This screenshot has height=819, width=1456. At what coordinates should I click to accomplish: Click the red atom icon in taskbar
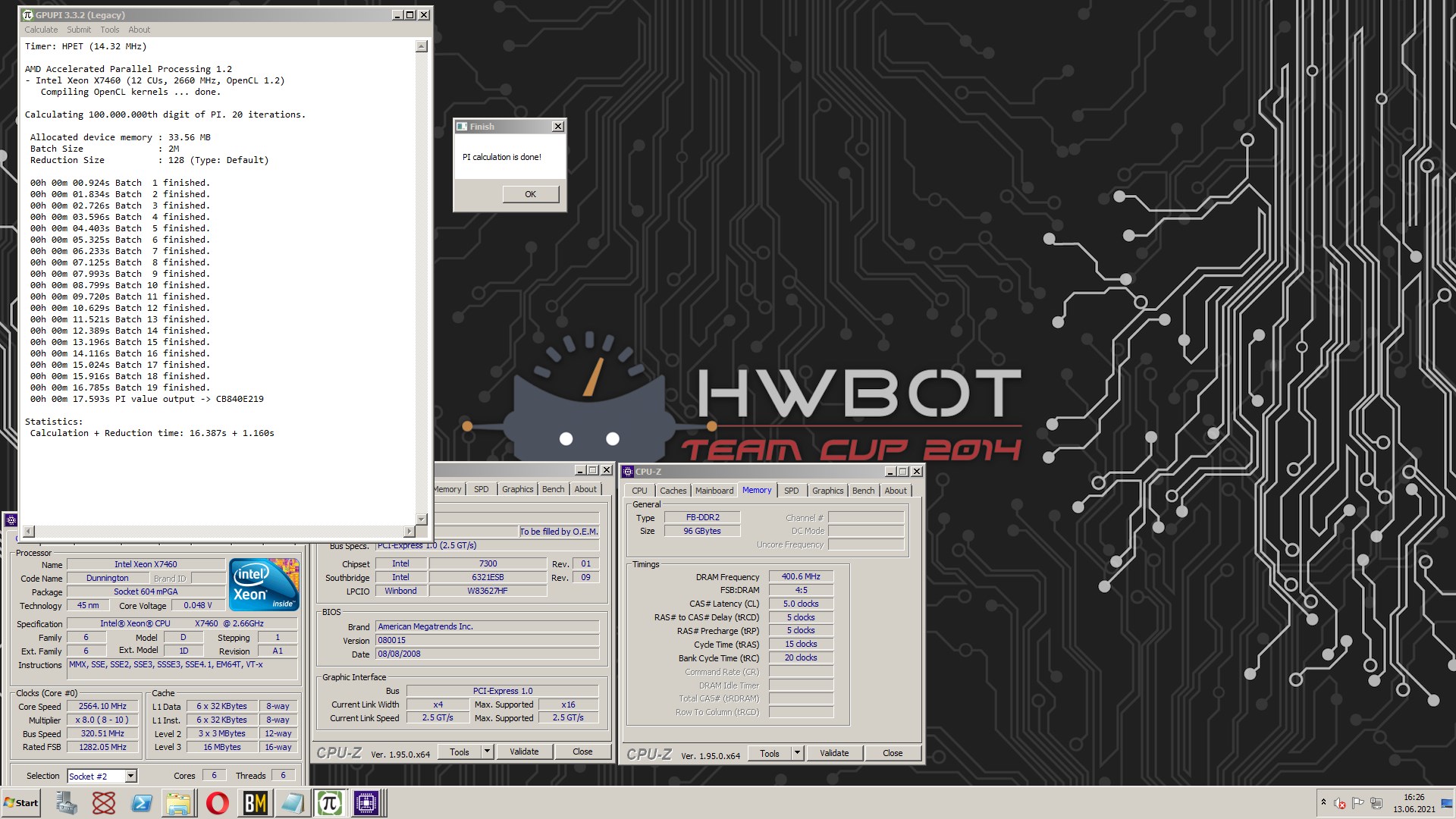pyautogui.click(x=104, y=803)
